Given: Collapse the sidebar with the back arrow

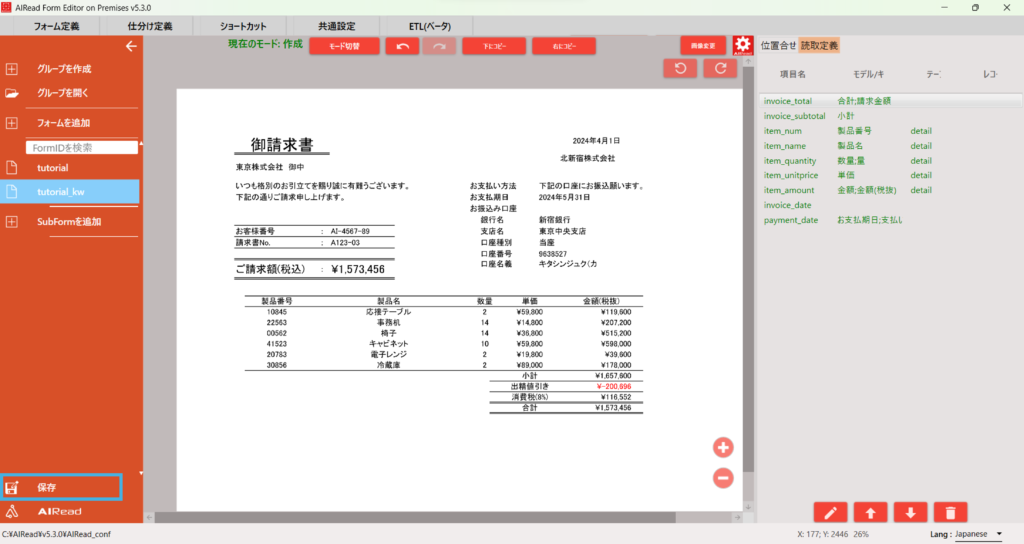Looking at the screenshot, I should pos(130,46).
